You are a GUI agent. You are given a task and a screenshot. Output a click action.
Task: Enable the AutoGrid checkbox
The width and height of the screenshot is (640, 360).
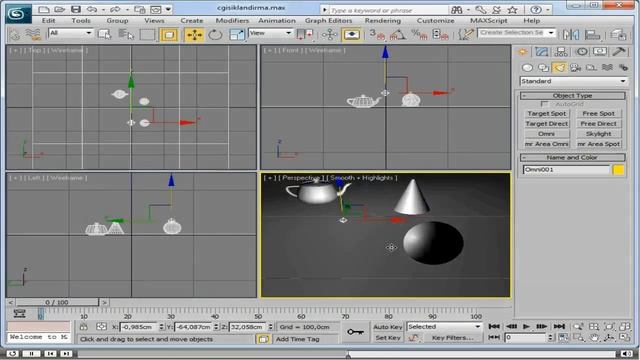(544, 104)
